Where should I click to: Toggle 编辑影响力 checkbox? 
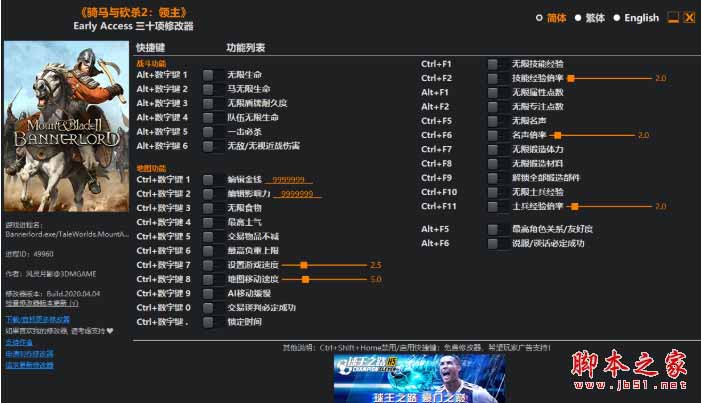208,194
